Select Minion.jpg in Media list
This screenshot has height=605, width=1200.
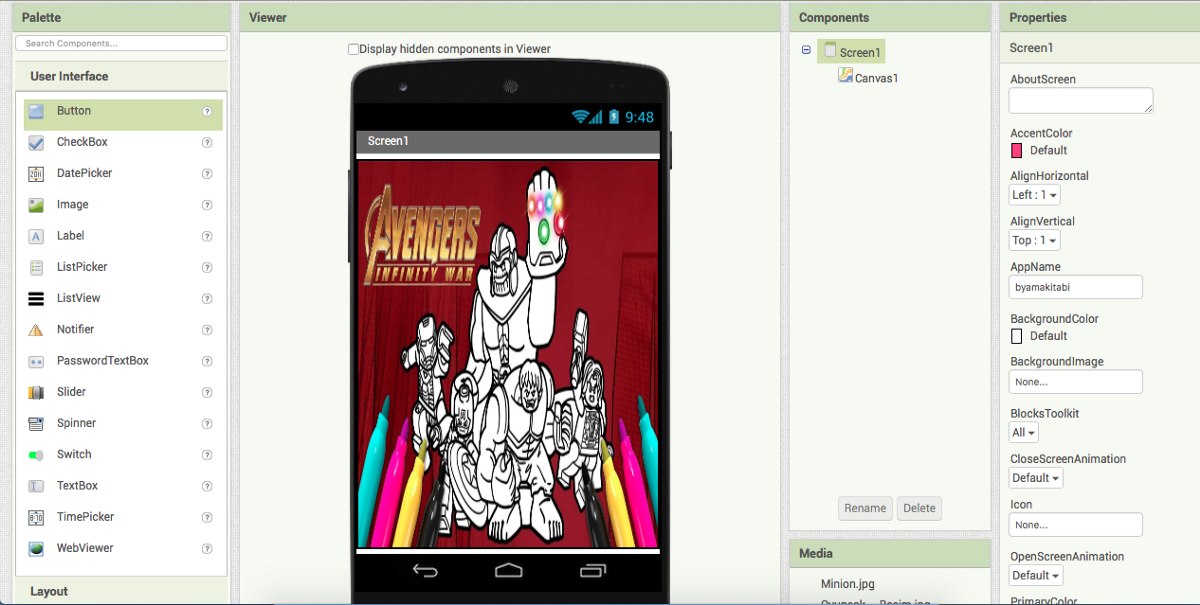pyautogui.click(x=847, y=584)
